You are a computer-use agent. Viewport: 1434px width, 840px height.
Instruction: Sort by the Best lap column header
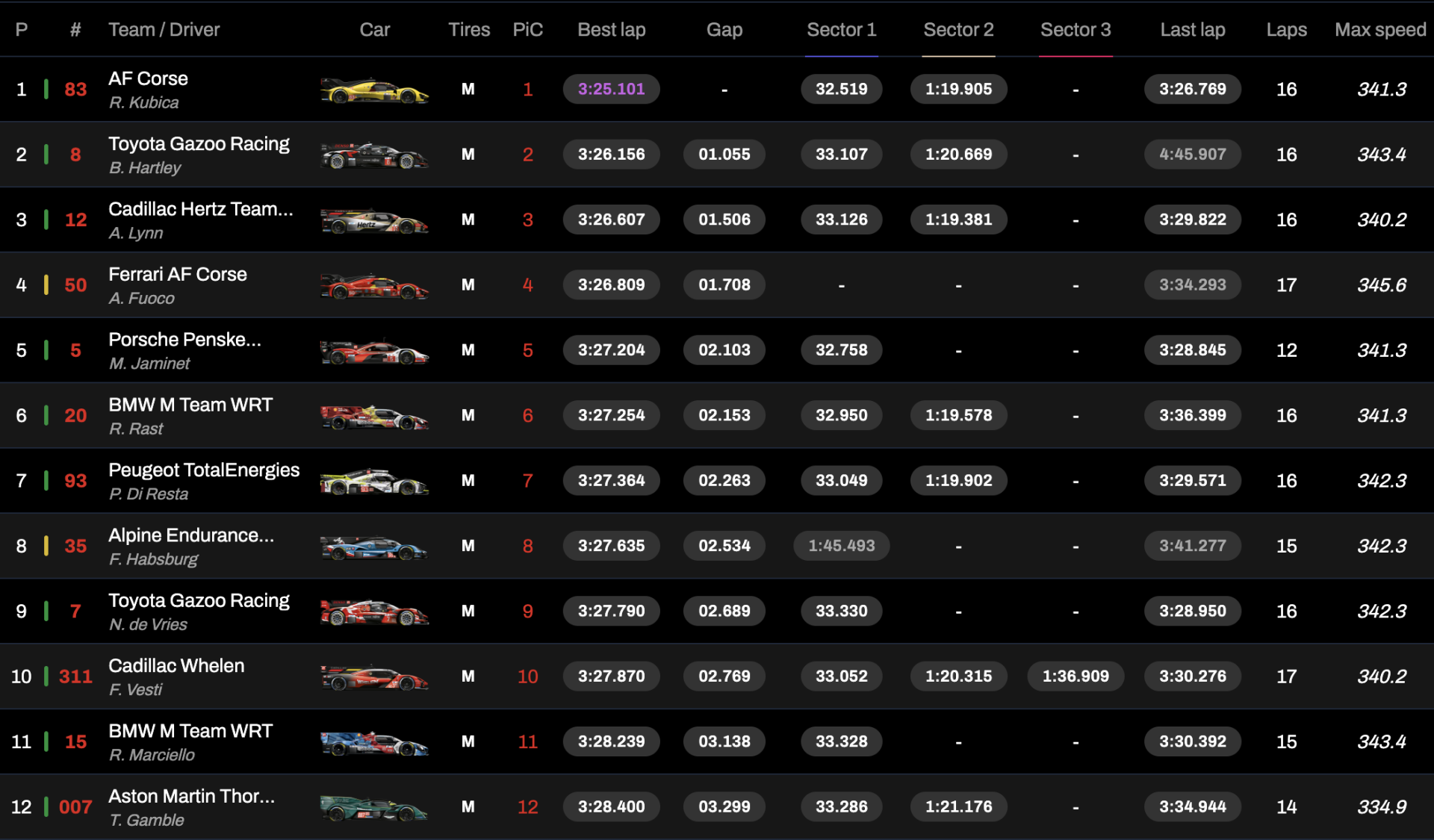tap(611, 30)
